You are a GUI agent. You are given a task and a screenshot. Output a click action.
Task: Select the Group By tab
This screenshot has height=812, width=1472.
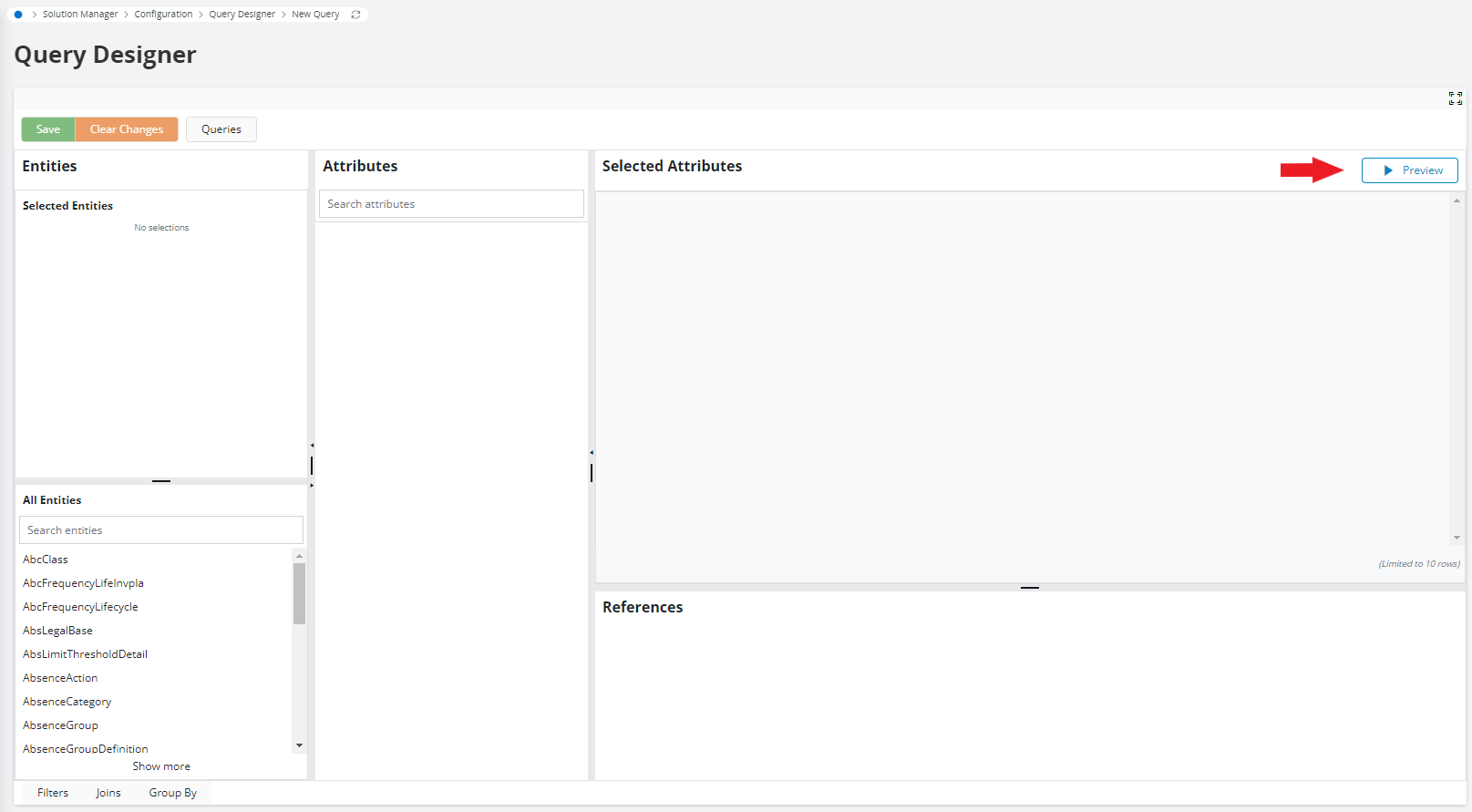173,793
